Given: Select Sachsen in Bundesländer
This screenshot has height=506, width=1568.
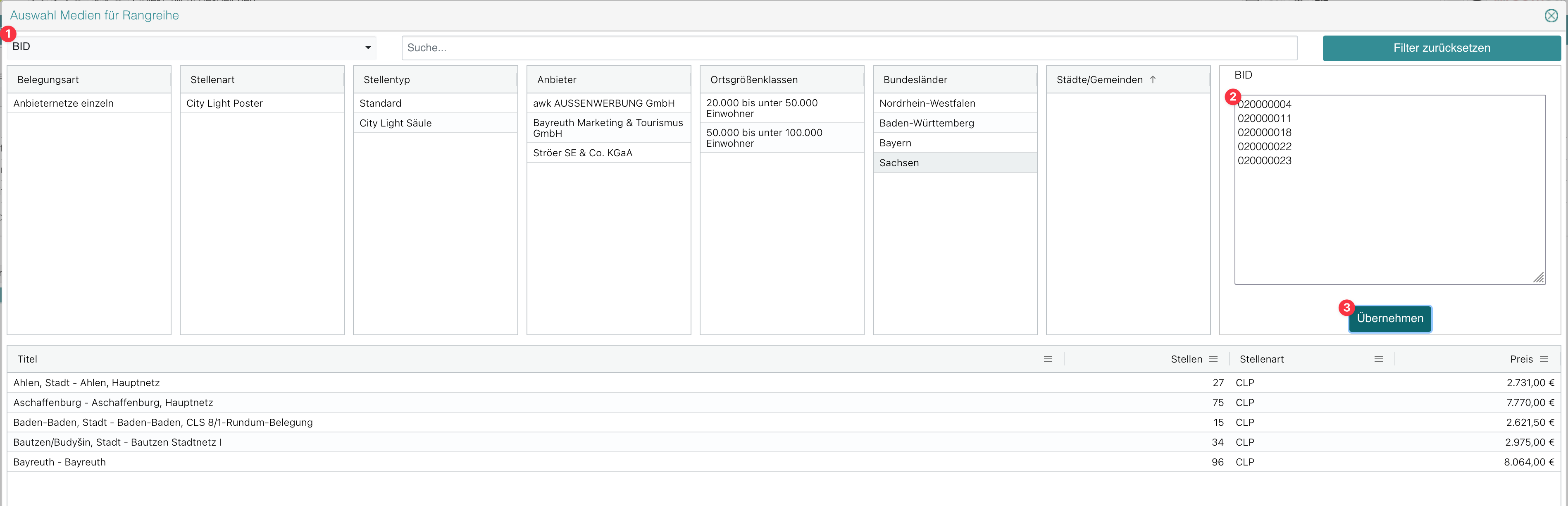Looking at the screenshot, I should 955,162.
